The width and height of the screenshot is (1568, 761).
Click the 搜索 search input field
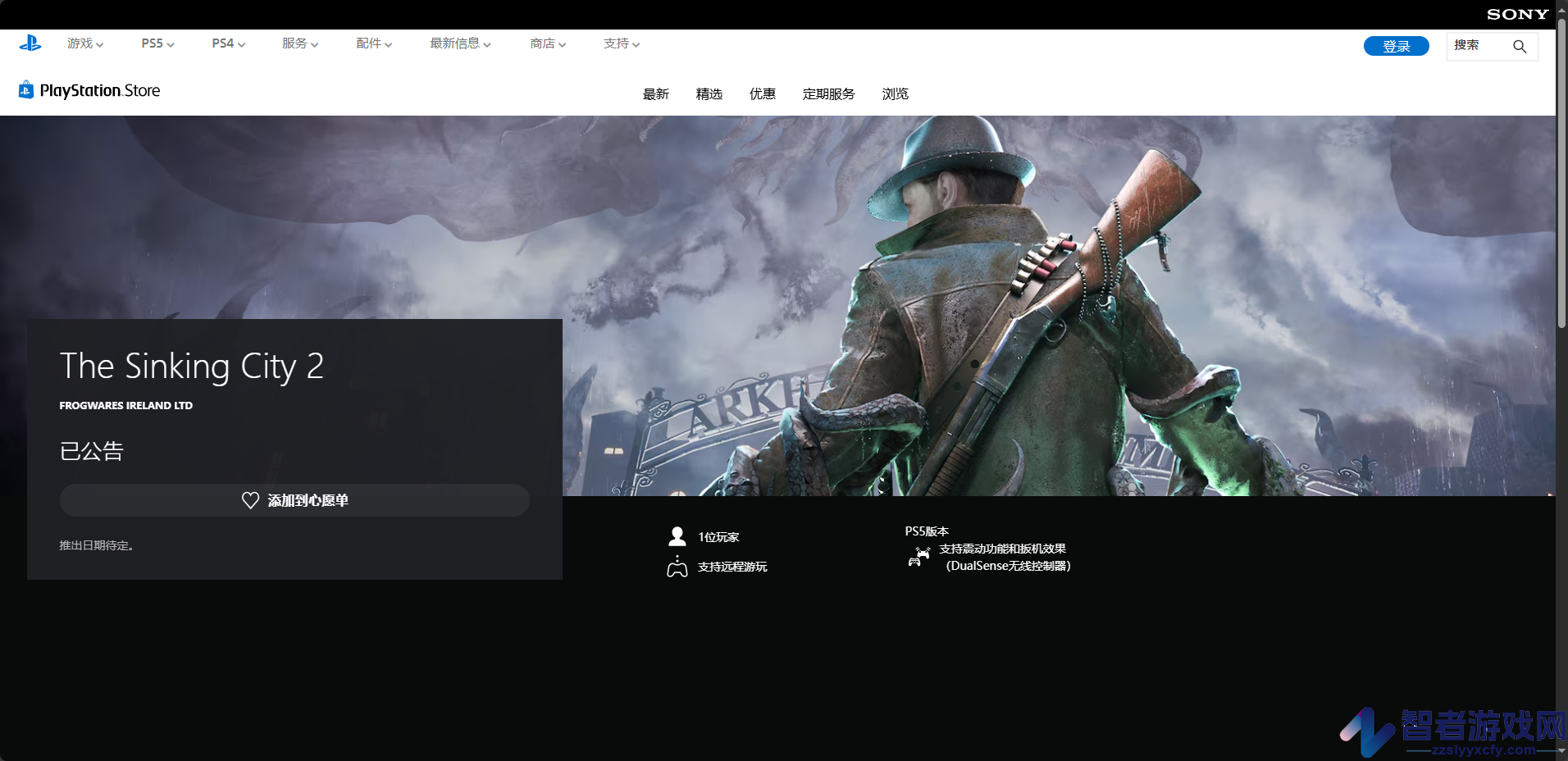pos(1479,46)
